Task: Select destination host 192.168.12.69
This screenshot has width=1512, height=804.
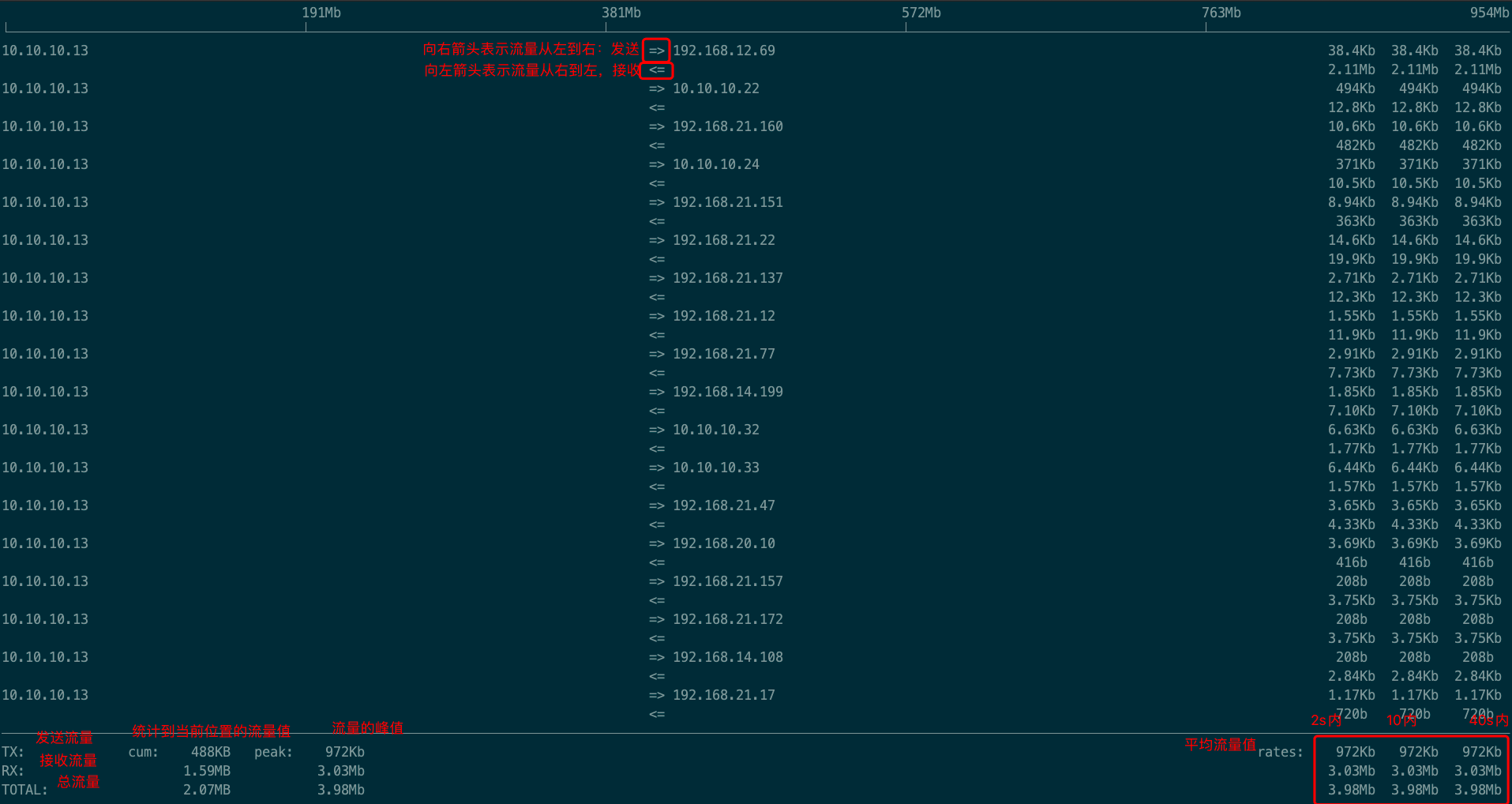Action: 723,51
